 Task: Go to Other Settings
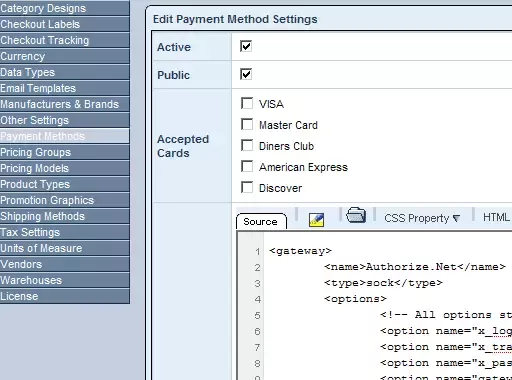point(65,120)
